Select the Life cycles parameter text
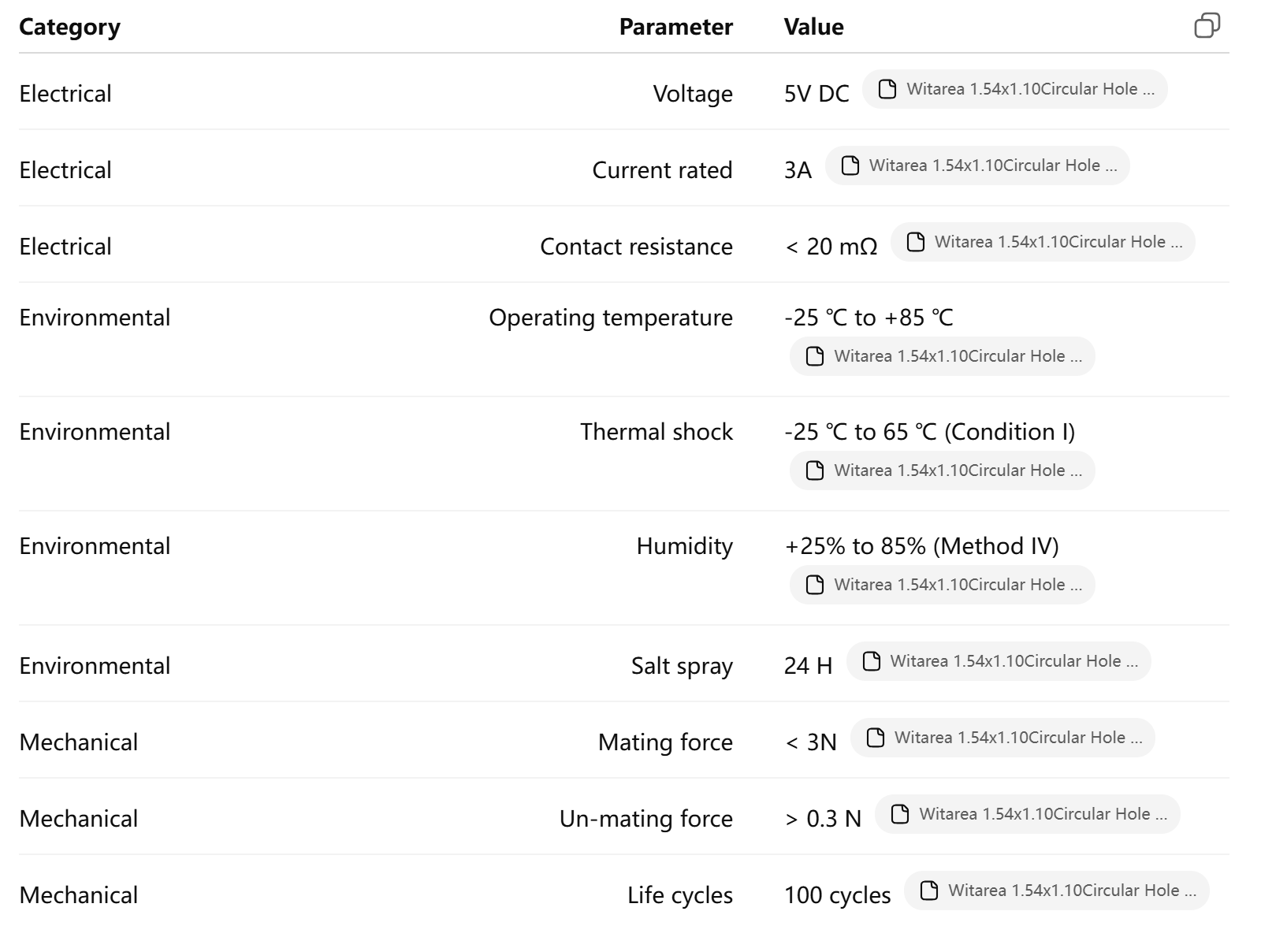 point(679,895)
